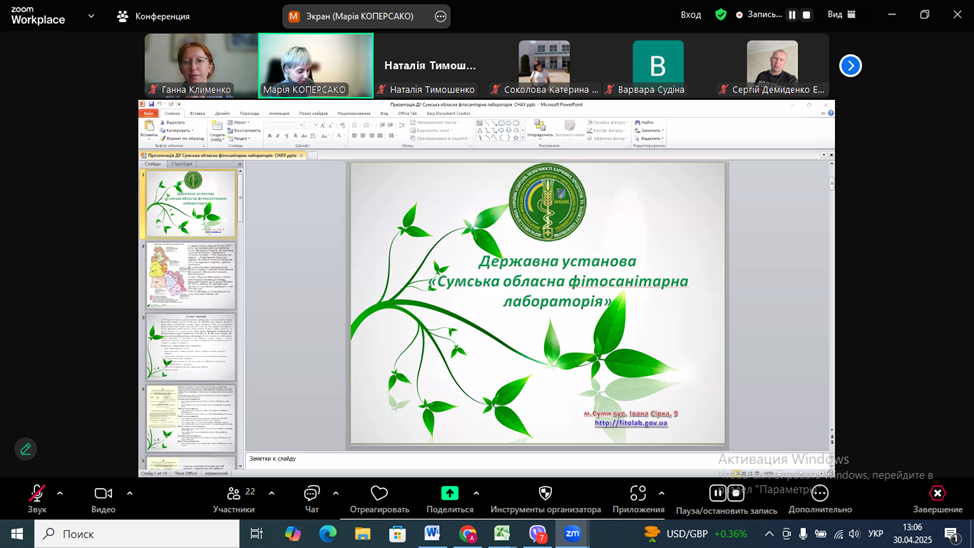Switch to Структура outline pane tab
Screen dimensions: 974x548
click(x=182, y=164)
